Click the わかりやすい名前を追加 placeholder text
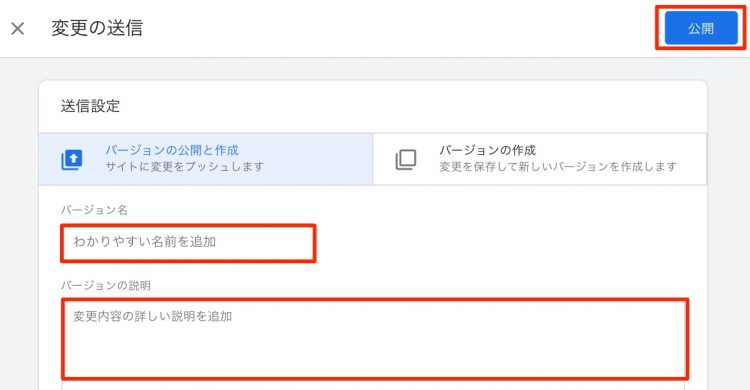This screenshot has width=750, height=390. pyautogui.click(x=144, y=242)
